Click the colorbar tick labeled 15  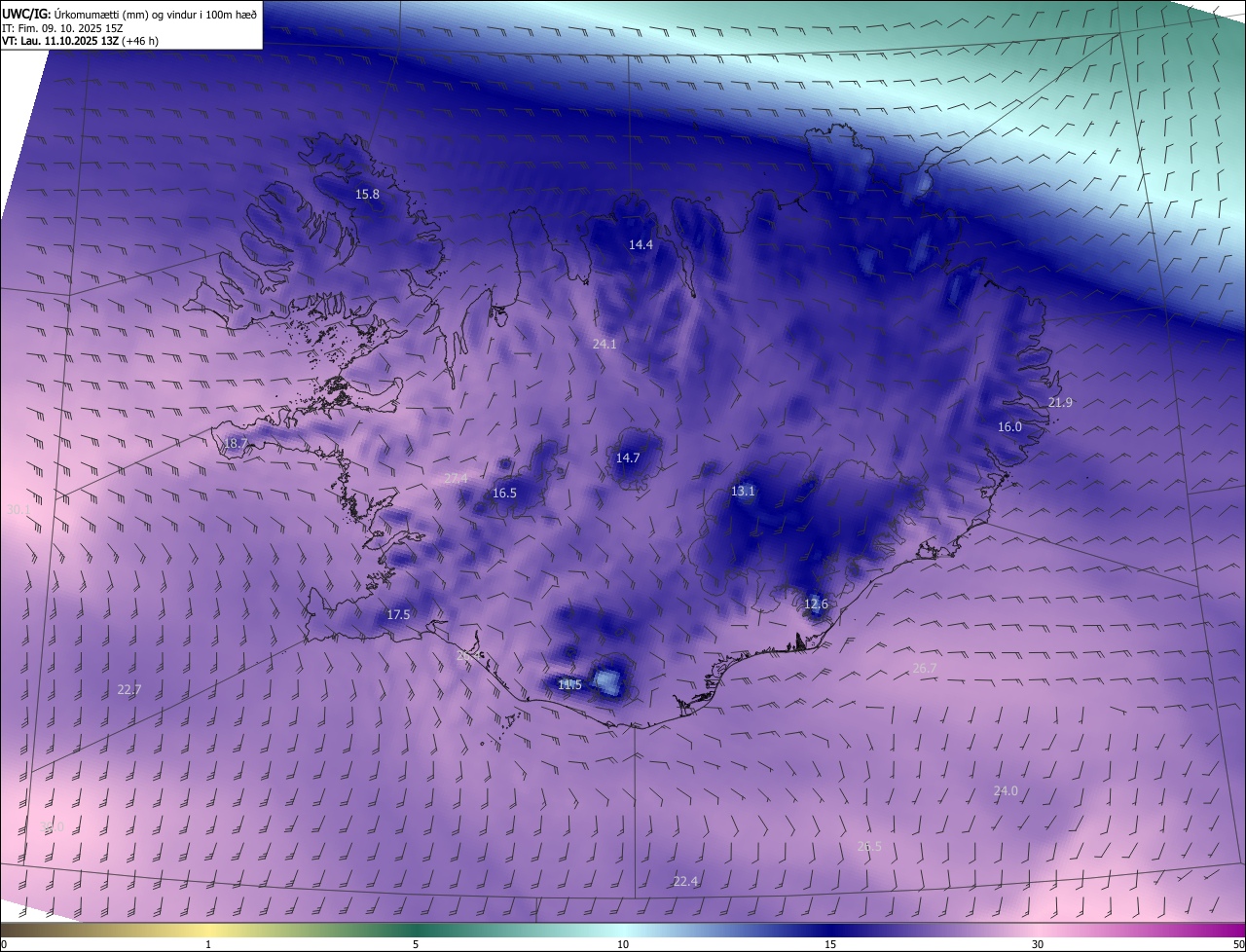[830, 944]
